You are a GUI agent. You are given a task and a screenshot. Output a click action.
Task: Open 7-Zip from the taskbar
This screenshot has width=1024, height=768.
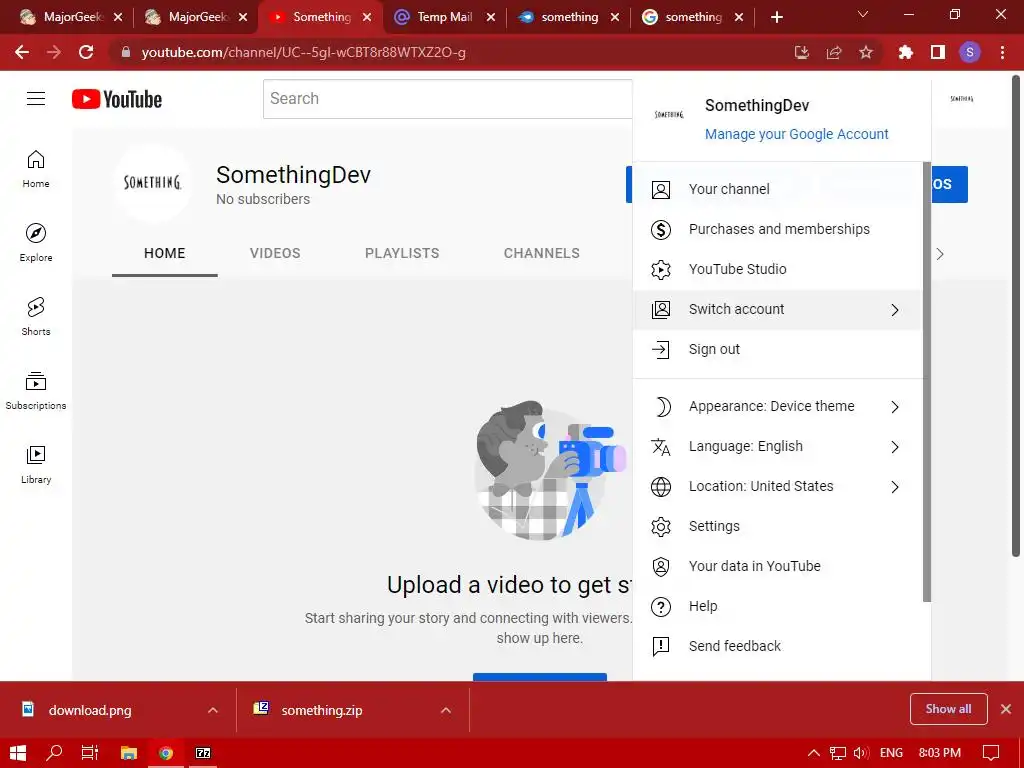[x=203, y=753]
